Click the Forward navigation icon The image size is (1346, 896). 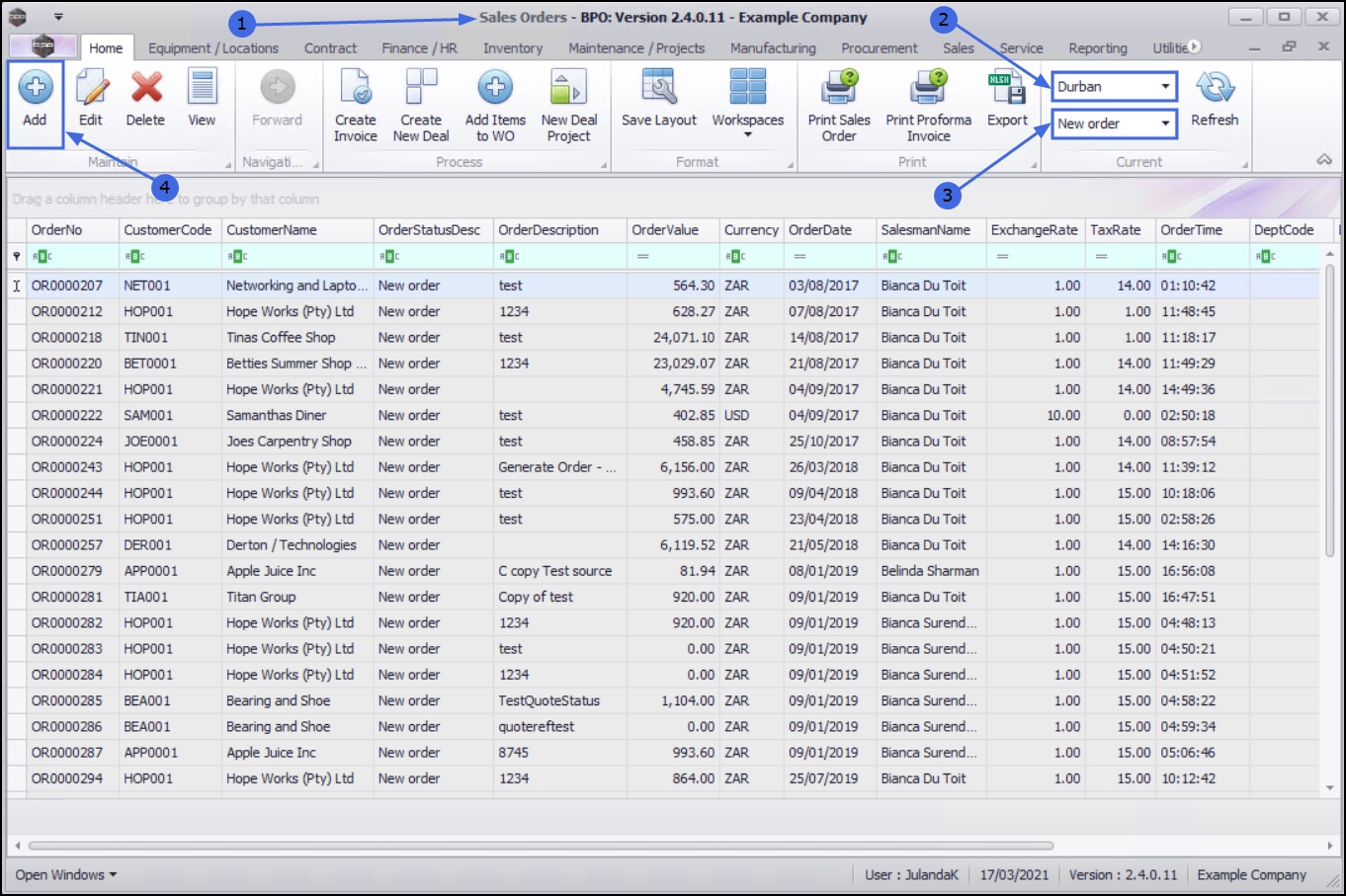point(278,88)
